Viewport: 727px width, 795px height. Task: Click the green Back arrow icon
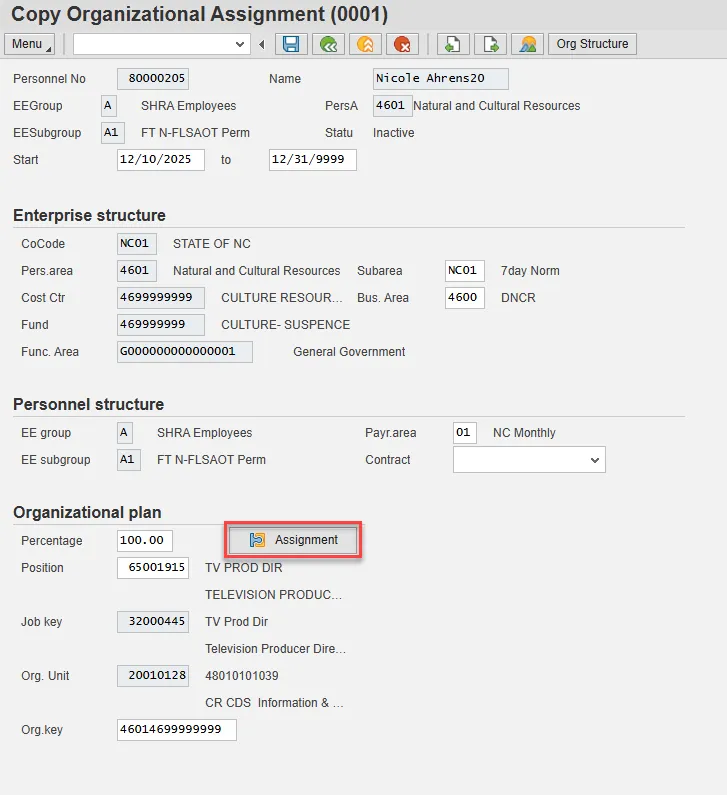329,44
